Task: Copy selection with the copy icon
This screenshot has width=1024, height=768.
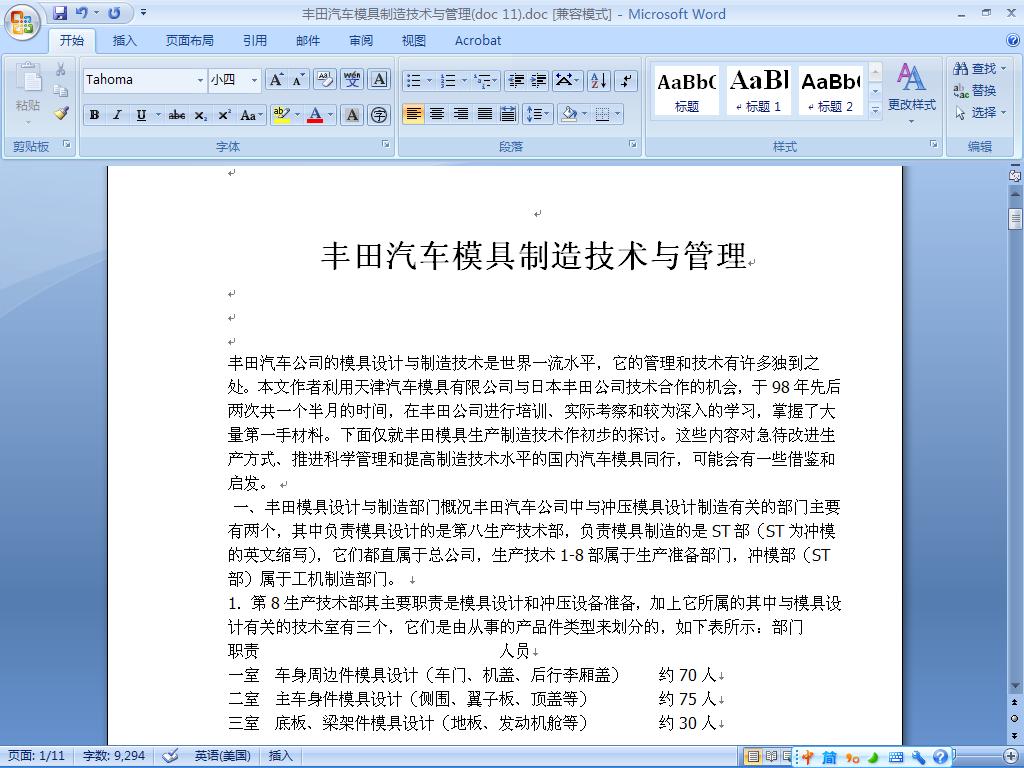Action: [61, 91]
